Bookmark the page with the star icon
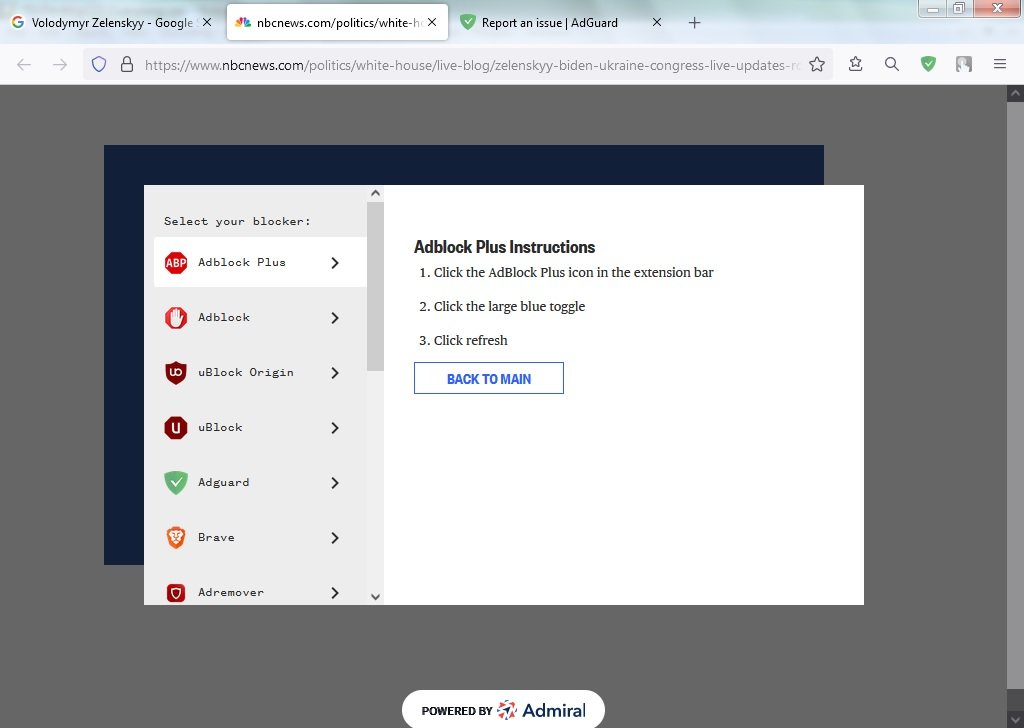The image size is (1024, 728). [x=817, y=63]
